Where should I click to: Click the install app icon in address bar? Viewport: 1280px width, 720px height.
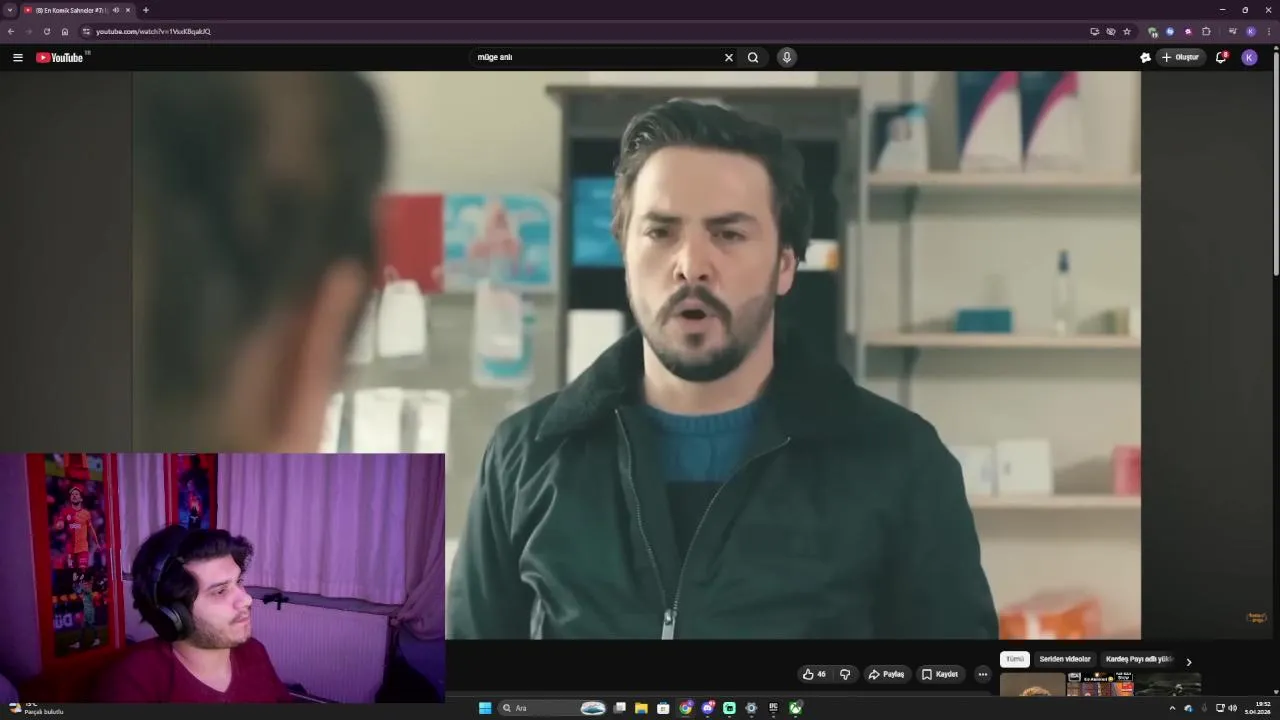click(1094, 32)
